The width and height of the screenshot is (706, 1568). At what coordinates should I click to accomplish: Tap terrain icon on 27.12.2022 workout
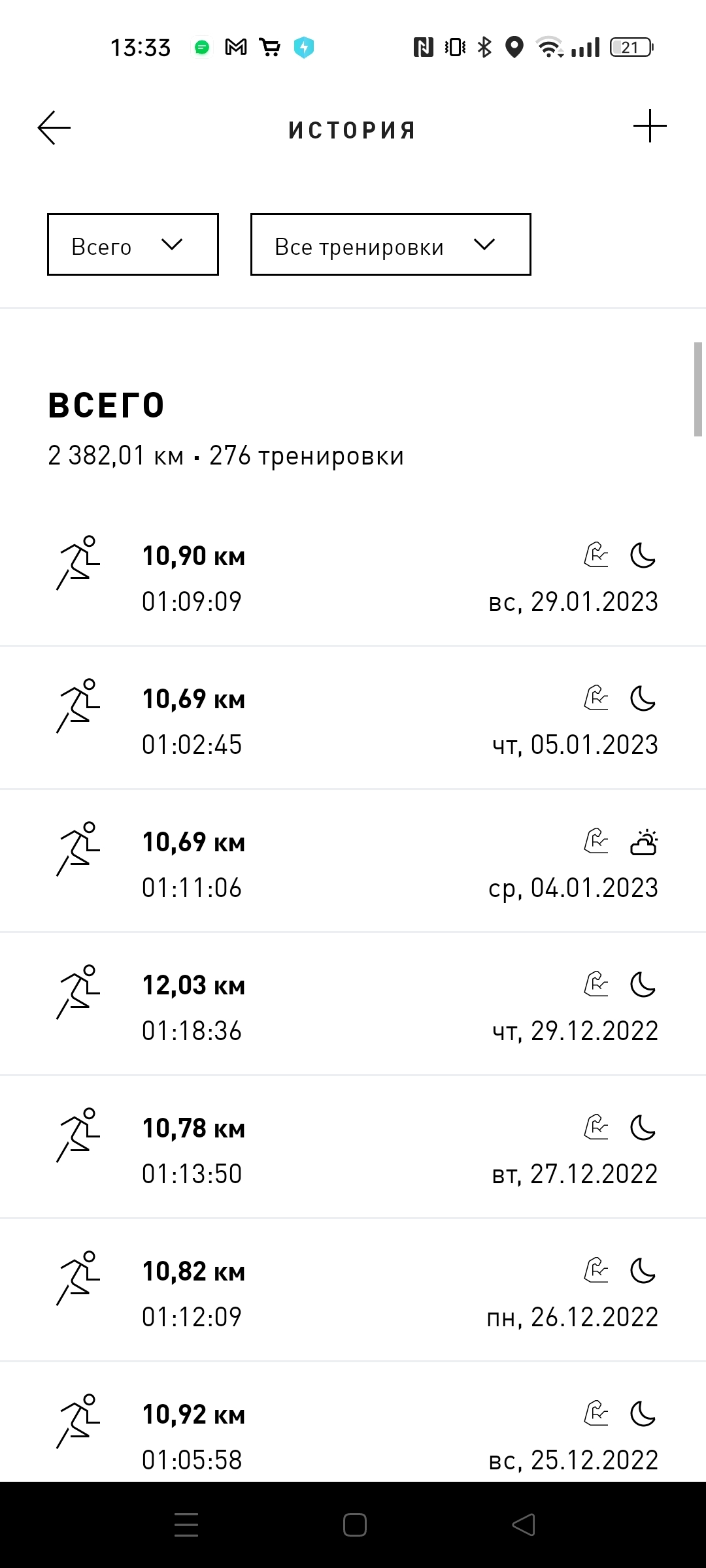click(x=596, y=1128)
